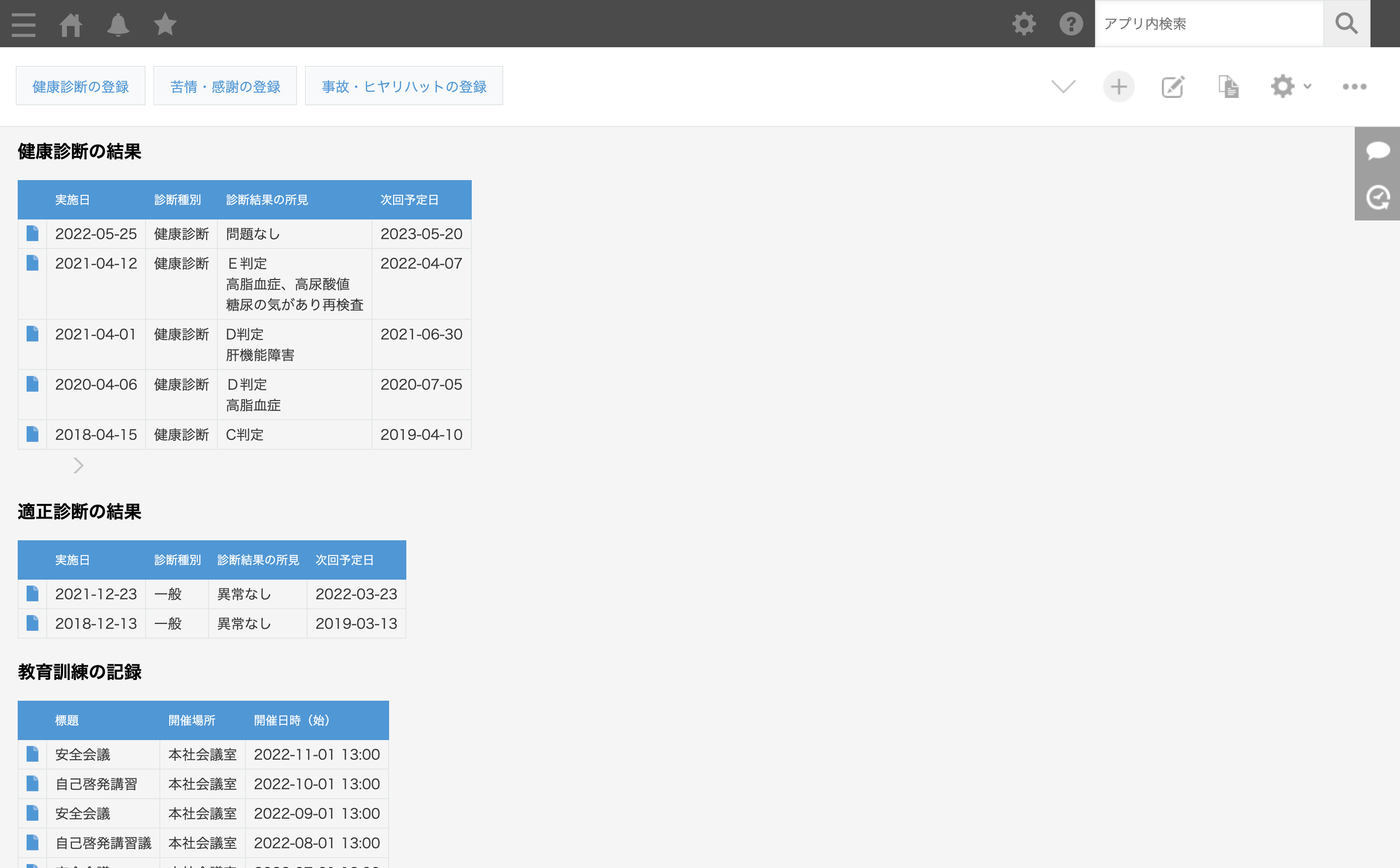Image resolution: width=1400 pixels, height=868 pixels.
Task: Go to next record using down chevron
Action: (x=1063, y=87)
